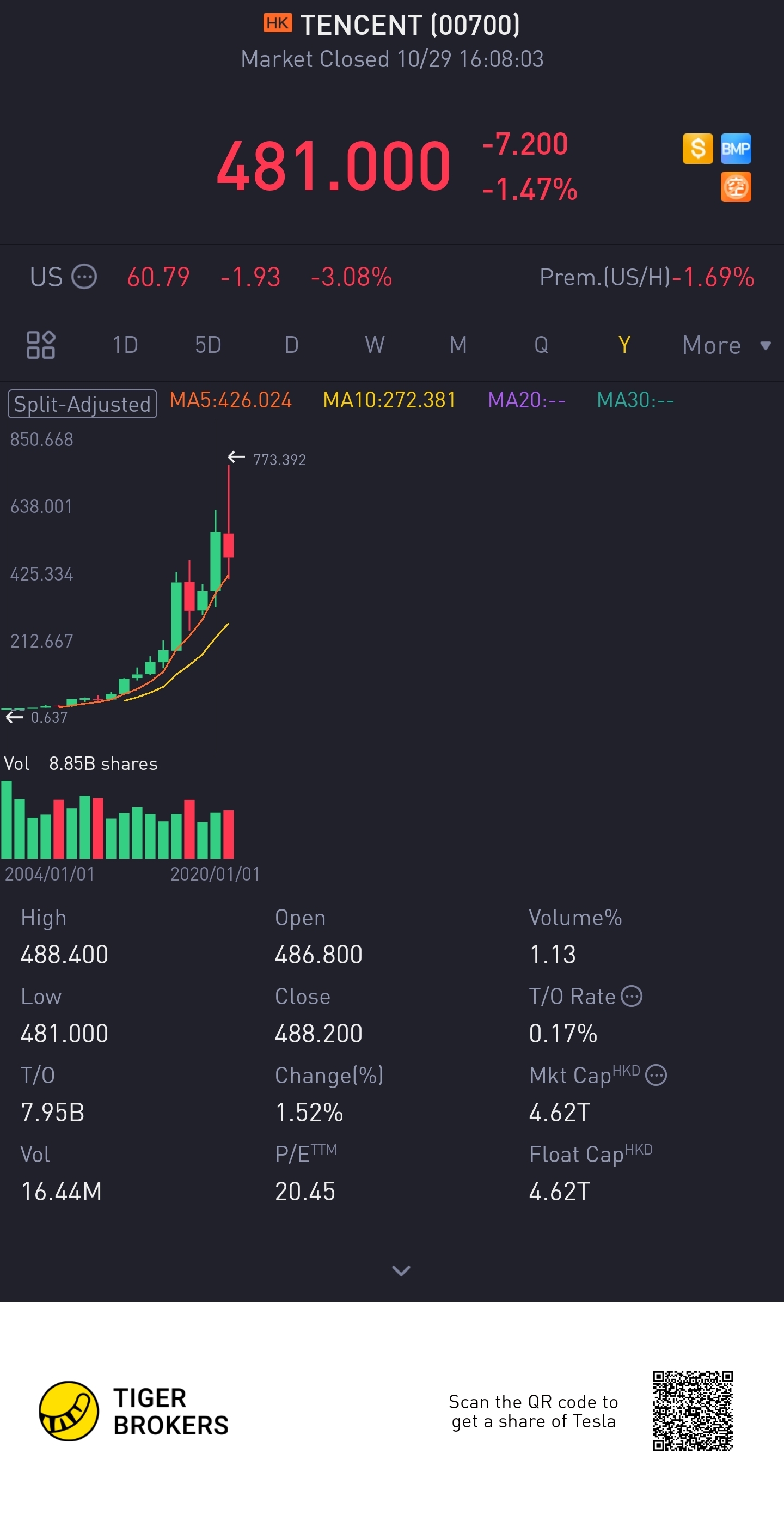784x1521 pixels.
Task: Tap the -1.47% percent change value
Action: pyautogui.click(x=530, y=190)
